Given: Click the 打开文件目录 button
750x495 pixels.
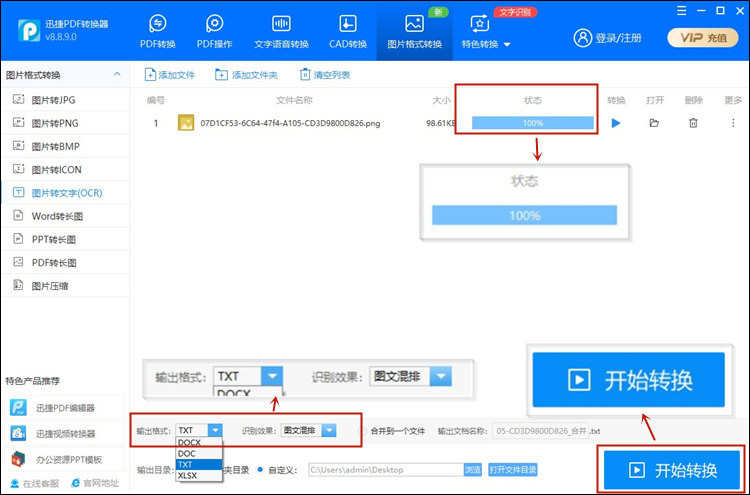Looking at the screenshot, I should coord(512,470).
